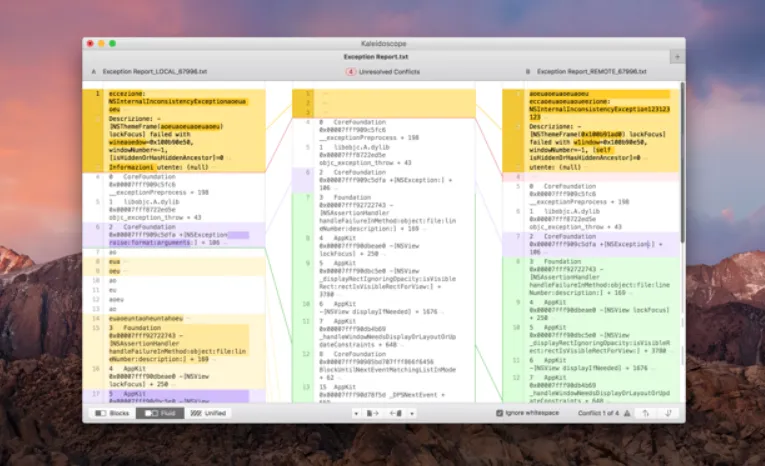The height and width of the screenshot is (466, 765).
Task: Select "aoeuaoeuaoeuaoeu" first line in the right pane
Action: [559, 93]
